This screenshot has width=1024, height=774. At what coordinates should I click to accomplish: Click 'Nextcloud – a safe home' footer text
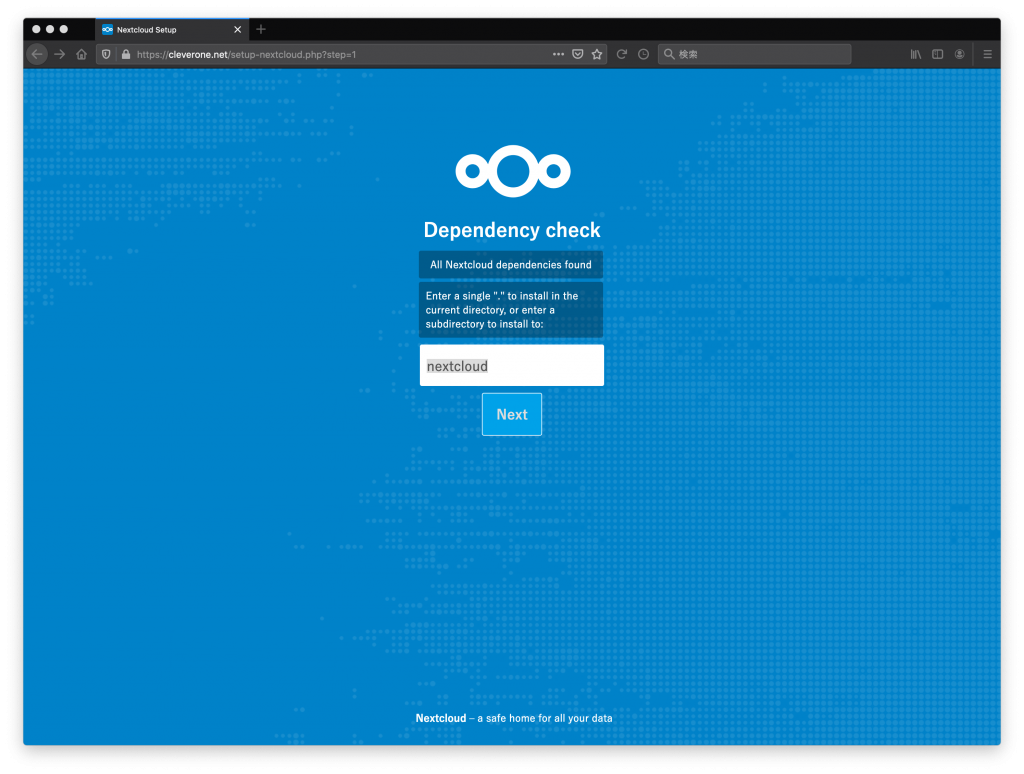click(514, 718)
